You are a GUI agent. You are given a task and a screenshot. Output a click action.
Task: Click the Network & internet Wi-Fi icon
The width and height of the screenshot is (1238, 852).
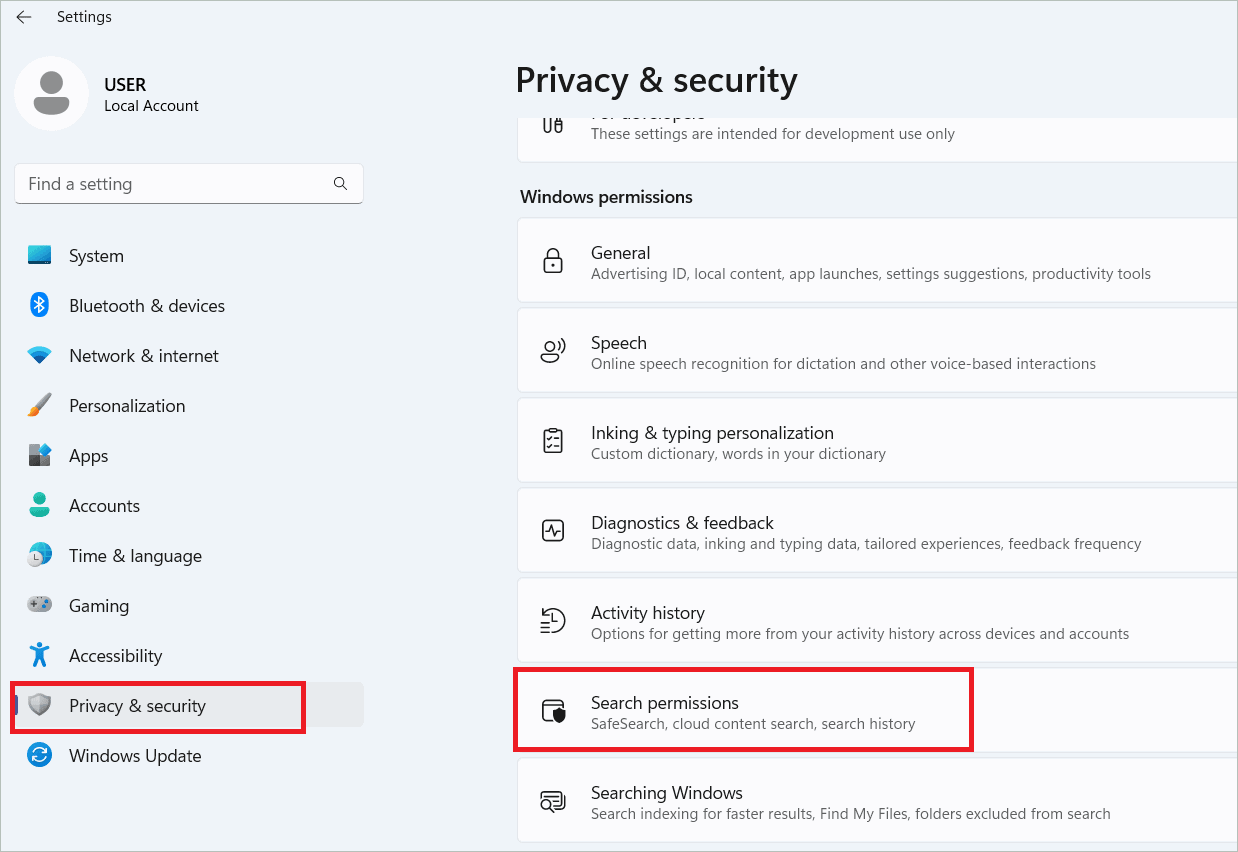40,356
